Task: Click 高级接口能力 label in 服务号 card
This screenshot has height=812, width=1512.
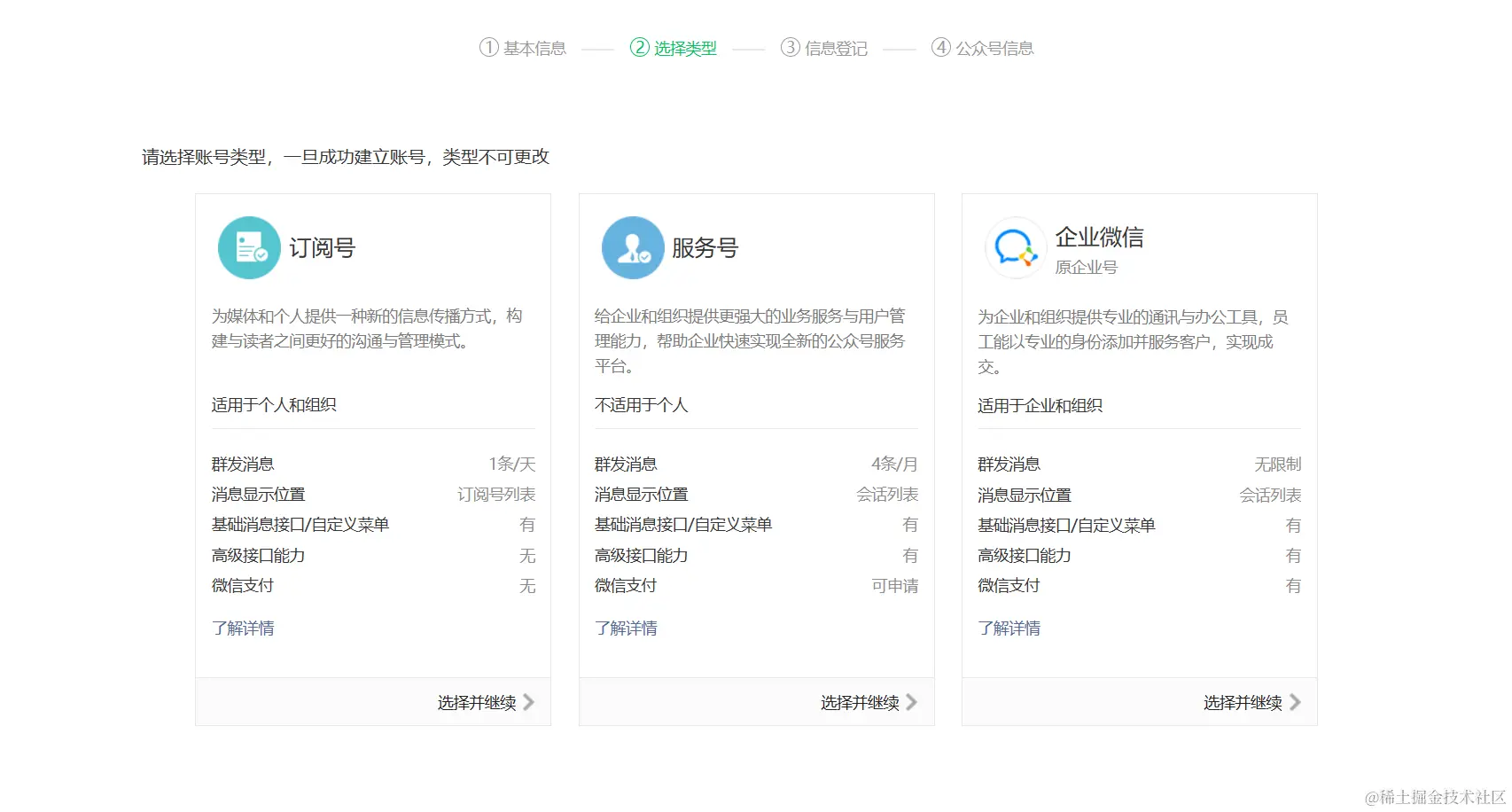Action: 641,556
